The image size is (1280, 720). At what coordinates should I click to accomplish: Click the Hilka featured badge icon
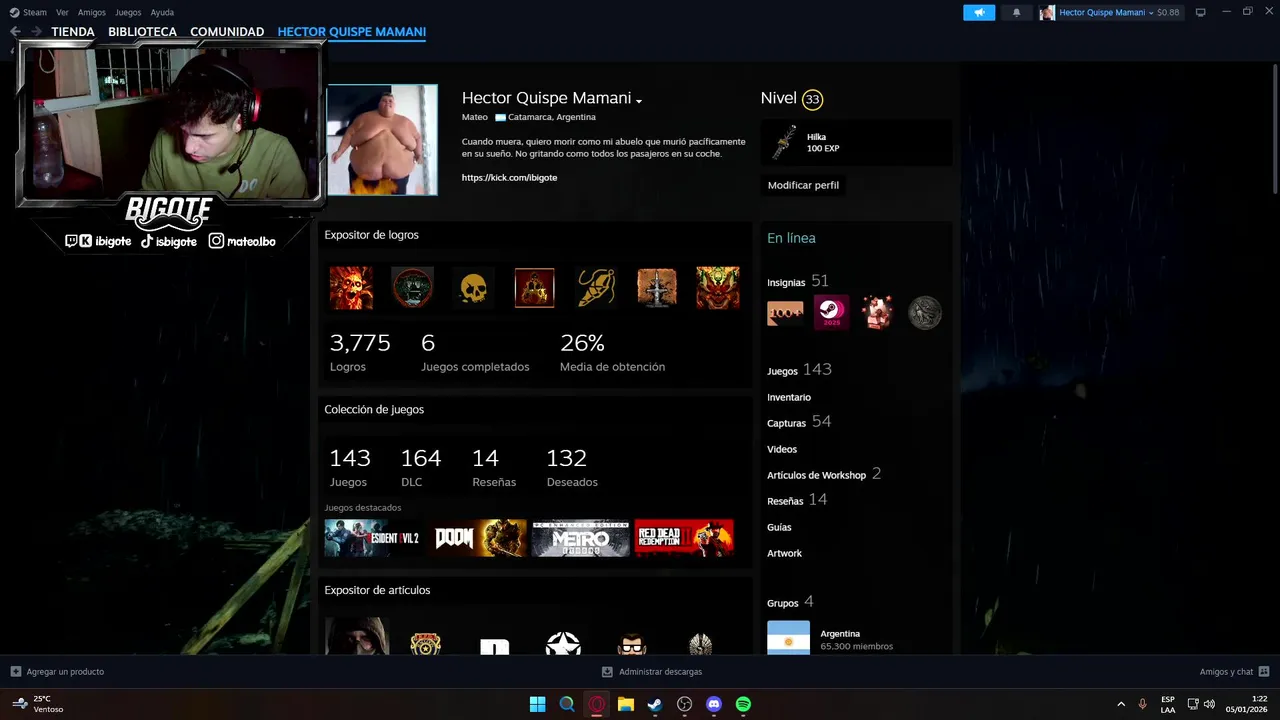tap(785, 143)
